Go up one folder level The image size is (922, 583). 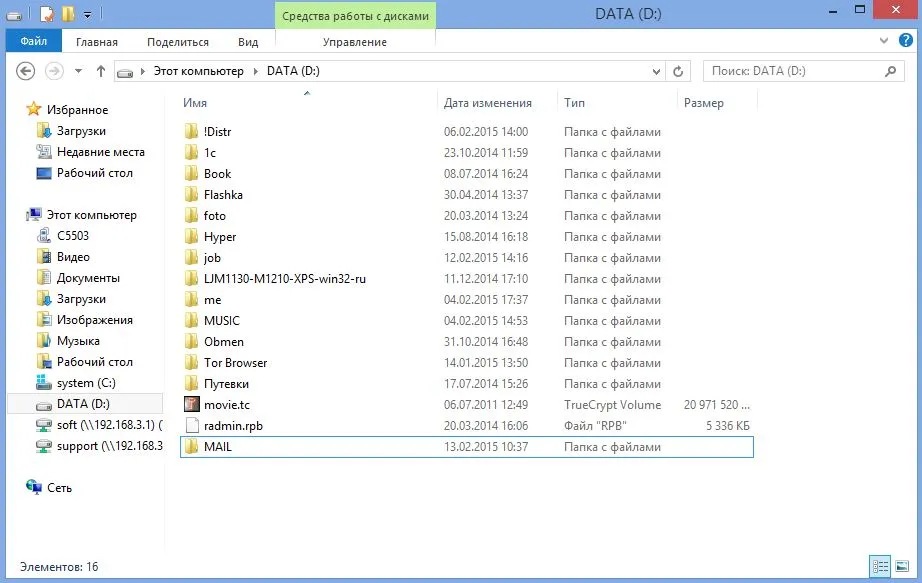101,71
